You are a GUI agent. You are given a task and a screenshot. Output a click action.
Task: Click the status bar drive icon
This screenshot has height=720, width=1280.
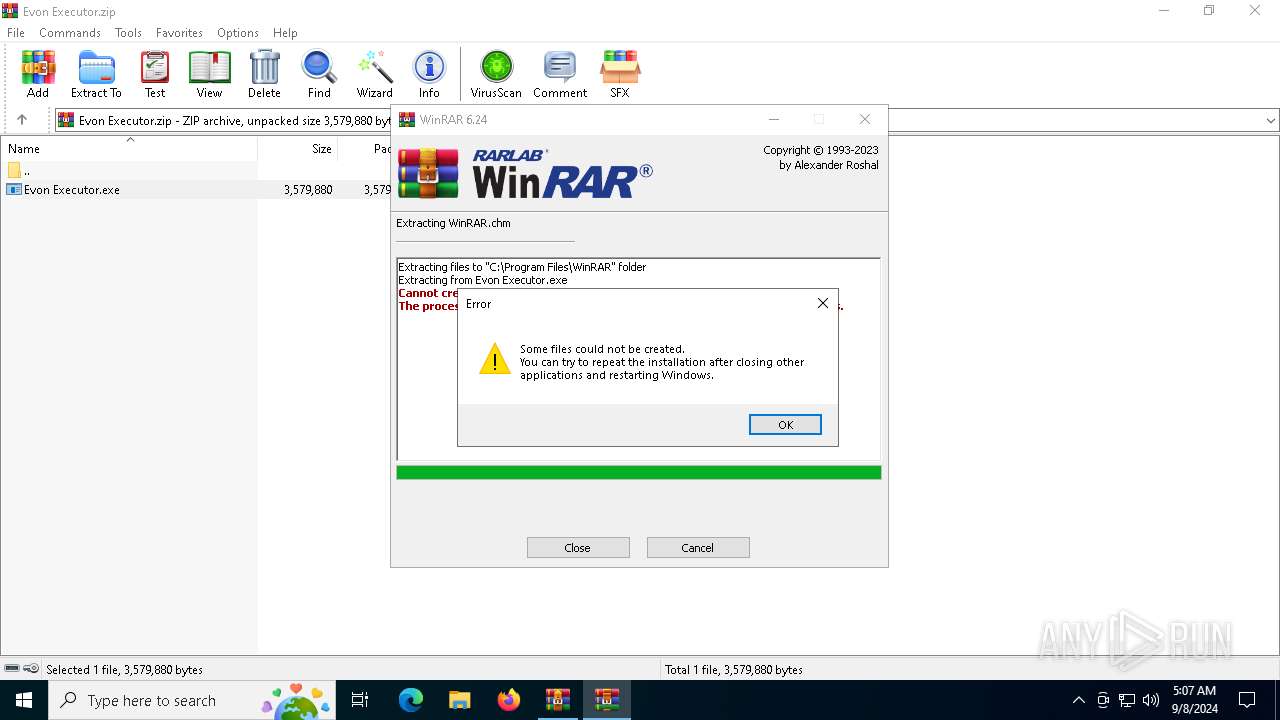[12, 669]
